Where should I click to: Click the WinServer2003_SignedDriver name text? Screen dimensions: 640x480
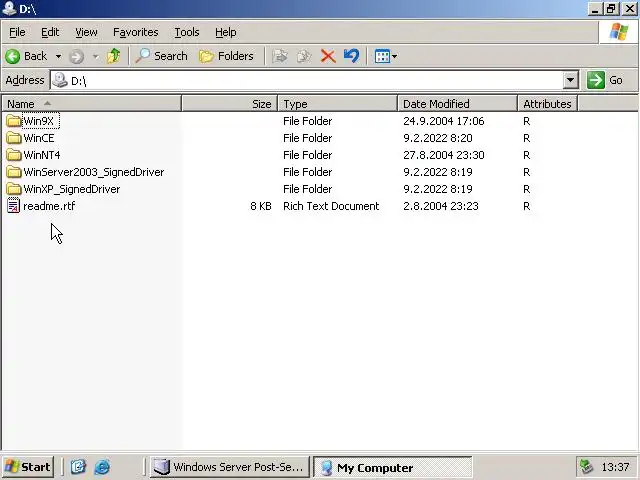tap(93, 172)
